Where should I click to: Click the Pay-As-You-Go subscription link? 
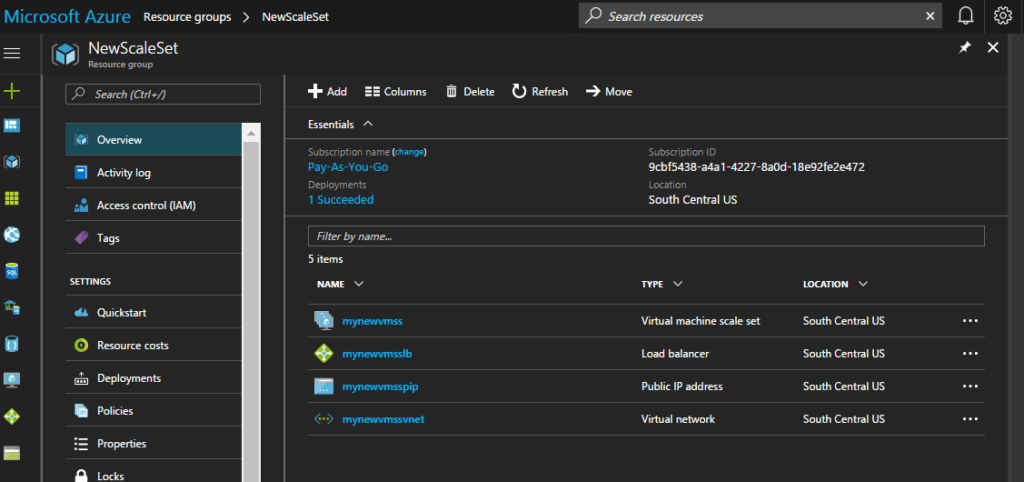(x=348, y=167)
